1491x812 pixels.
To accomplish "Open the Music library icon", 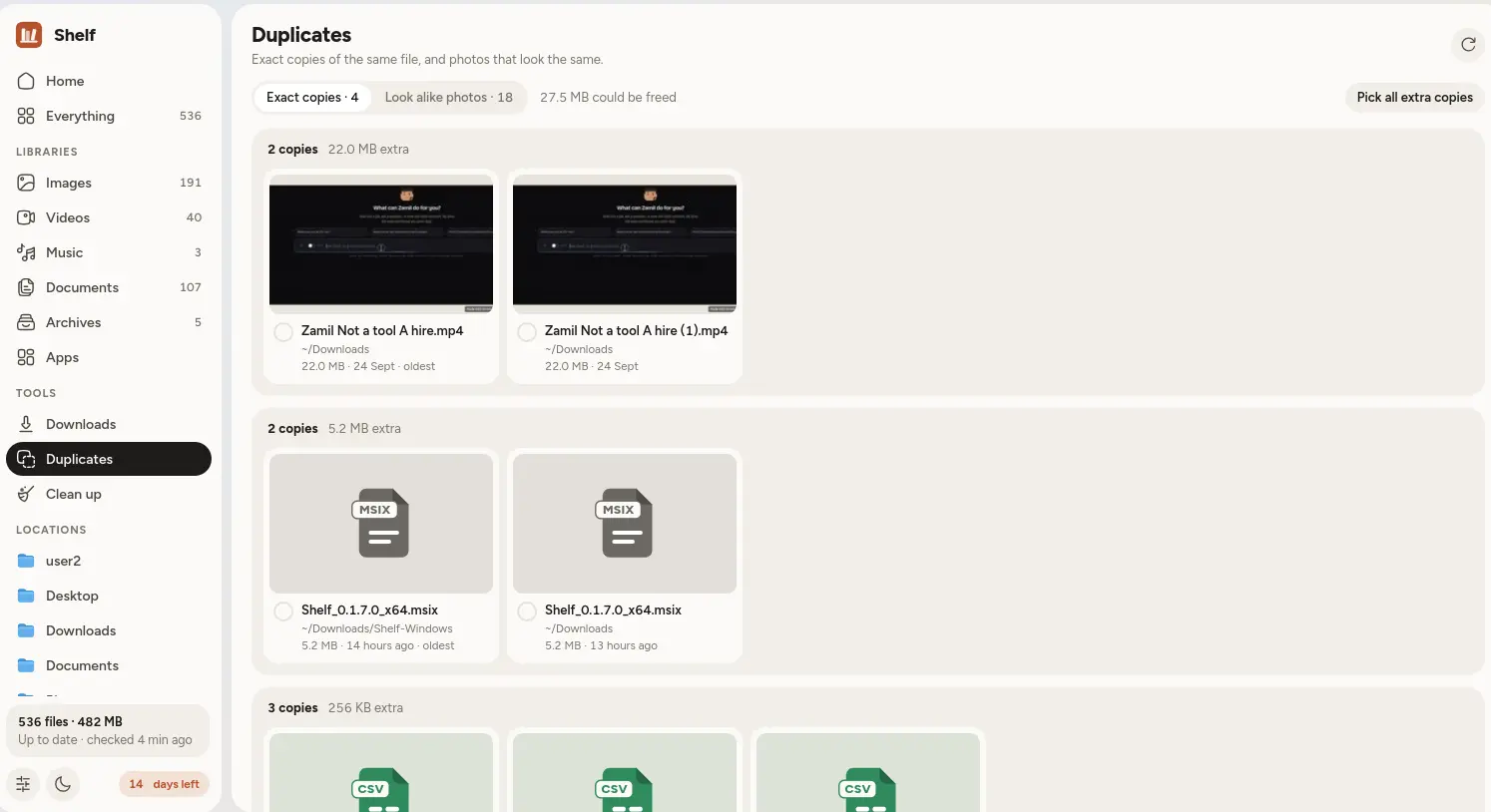I will pos(26,252).
